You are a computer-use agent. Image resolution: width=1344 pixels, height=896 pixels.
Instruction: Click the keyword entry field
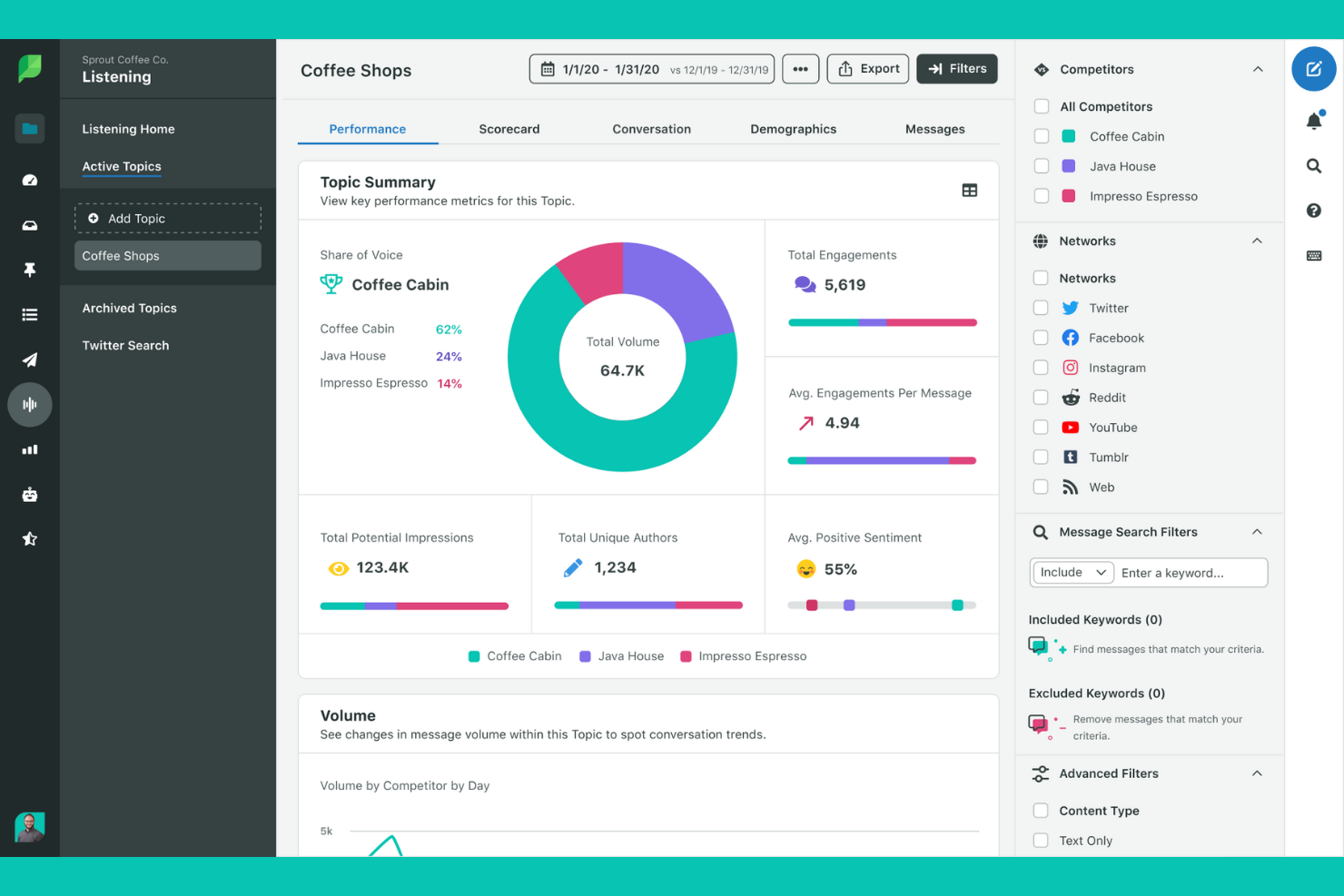point(1191,572)
